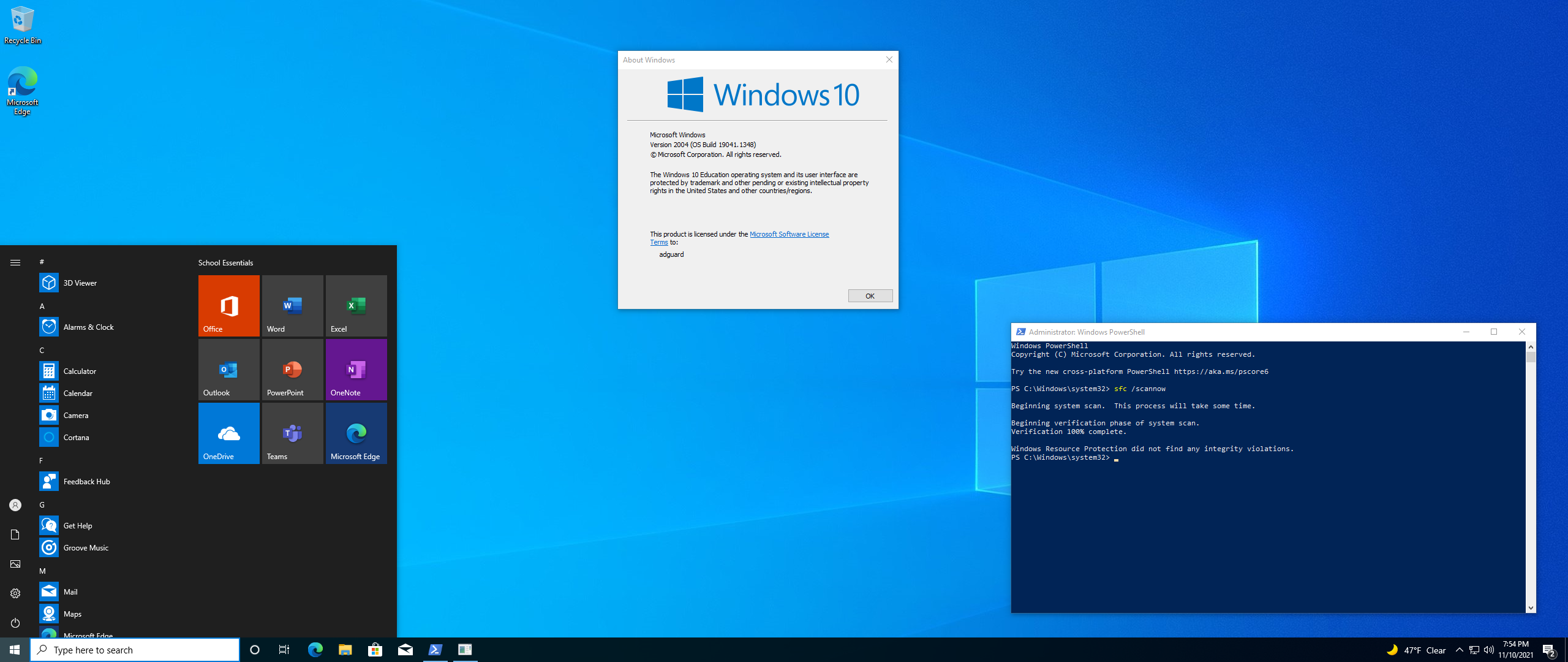This screenshot has width=1568, height=662.
Task: Open the OneNote tile
Action: (x=356, y=369)
